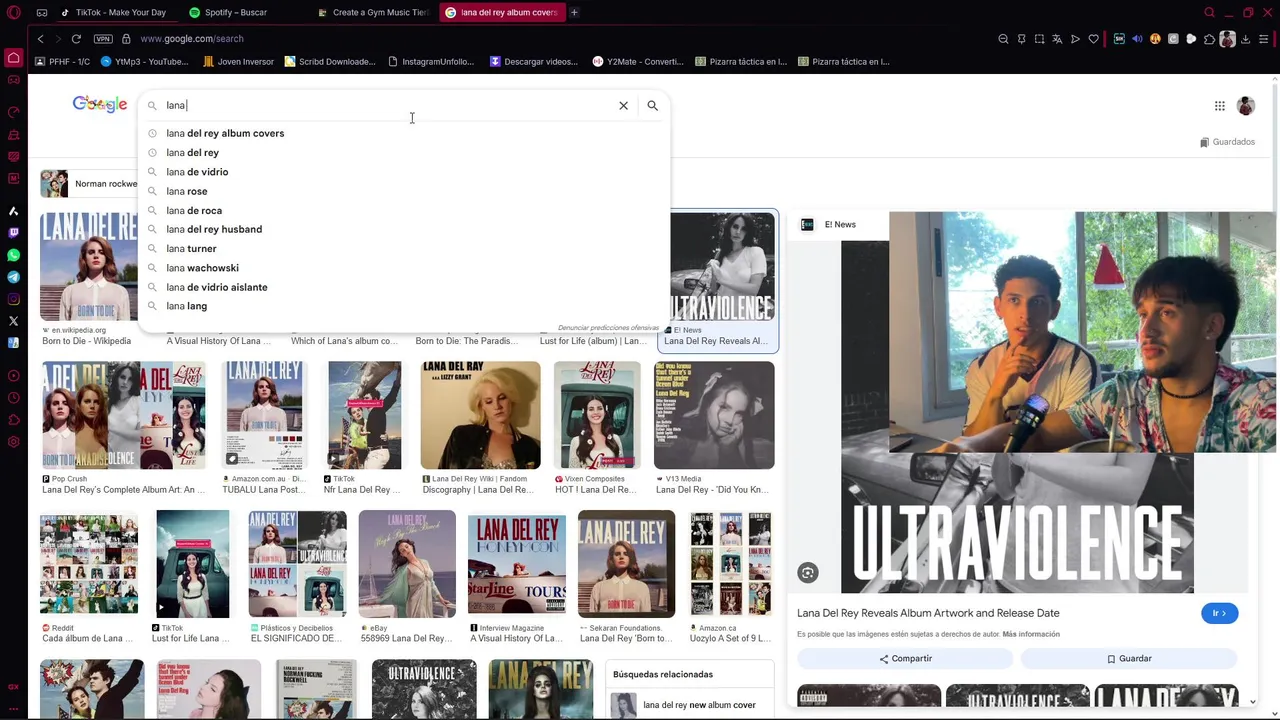This screenshot has width=1280, height=720.
Task: Click the send to My Flow icon
Action: [1075, 39]
